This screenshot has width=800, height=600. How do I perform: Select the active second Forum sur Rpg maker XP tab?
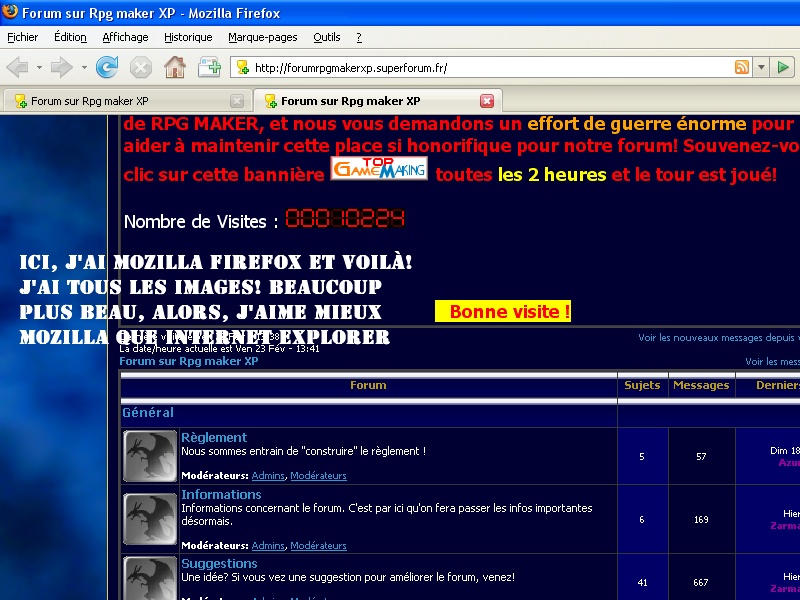378,101
